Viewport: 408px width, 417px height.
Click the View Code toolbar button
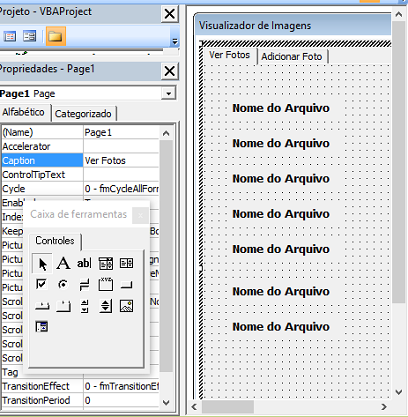click(x=10, y=36)
